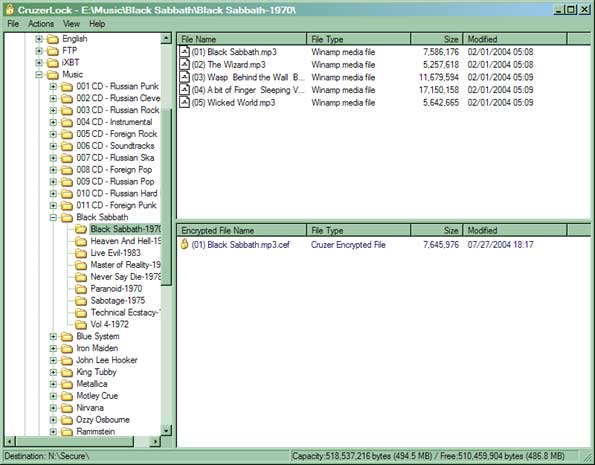Open the View menu
595x465 pixels.
(x=71, y=24)
